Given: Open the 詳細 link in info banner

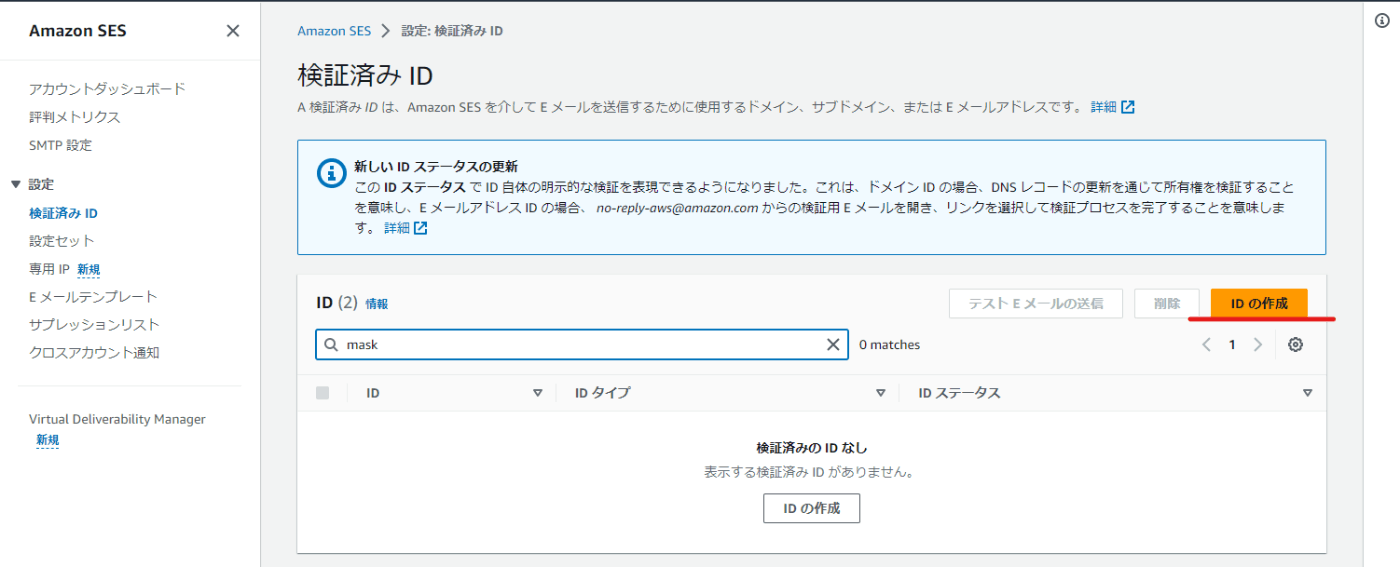Looking at the screenshot, I should [406, 228].
